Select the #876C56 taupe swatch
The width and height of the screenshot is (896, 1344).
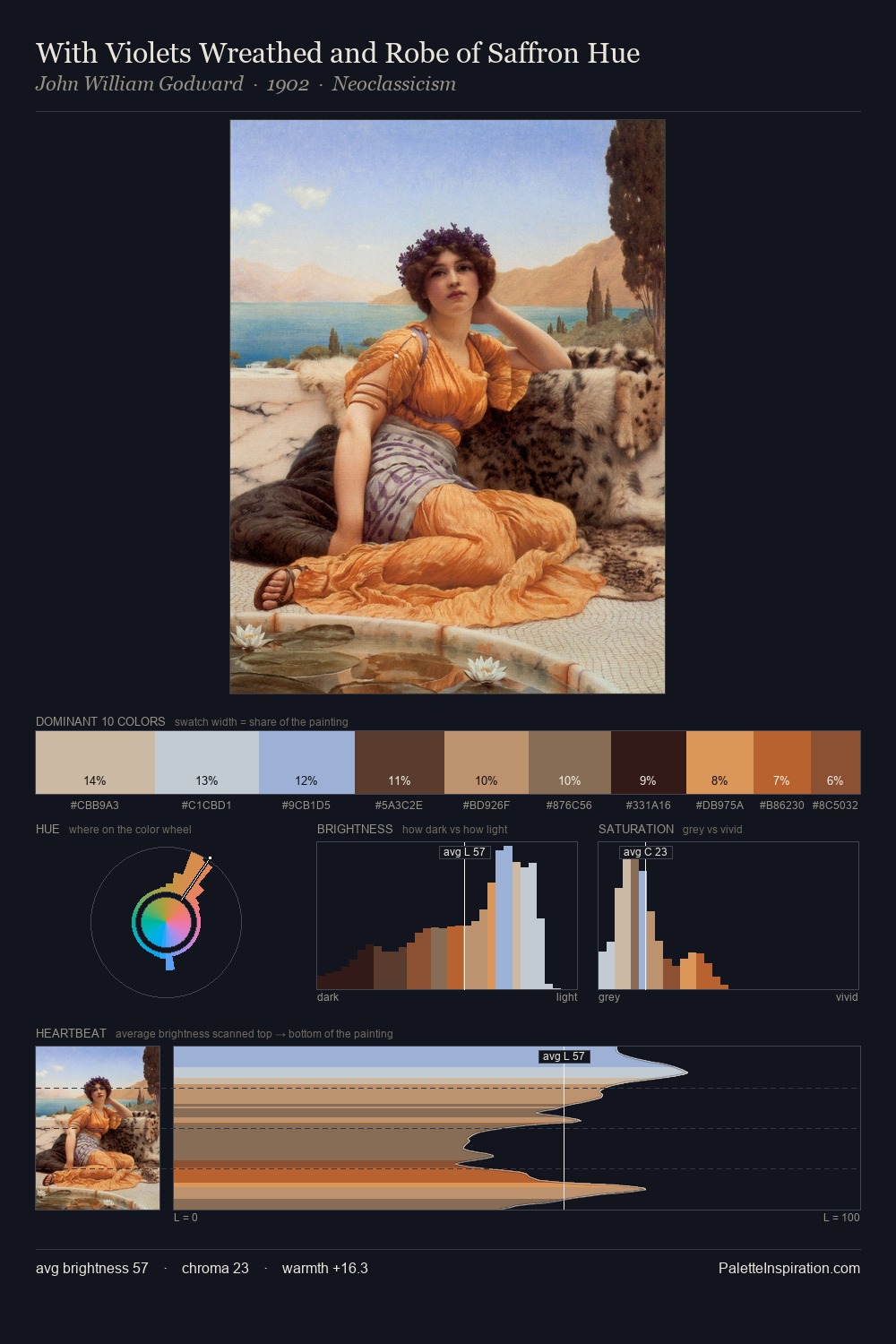(570, 762)
